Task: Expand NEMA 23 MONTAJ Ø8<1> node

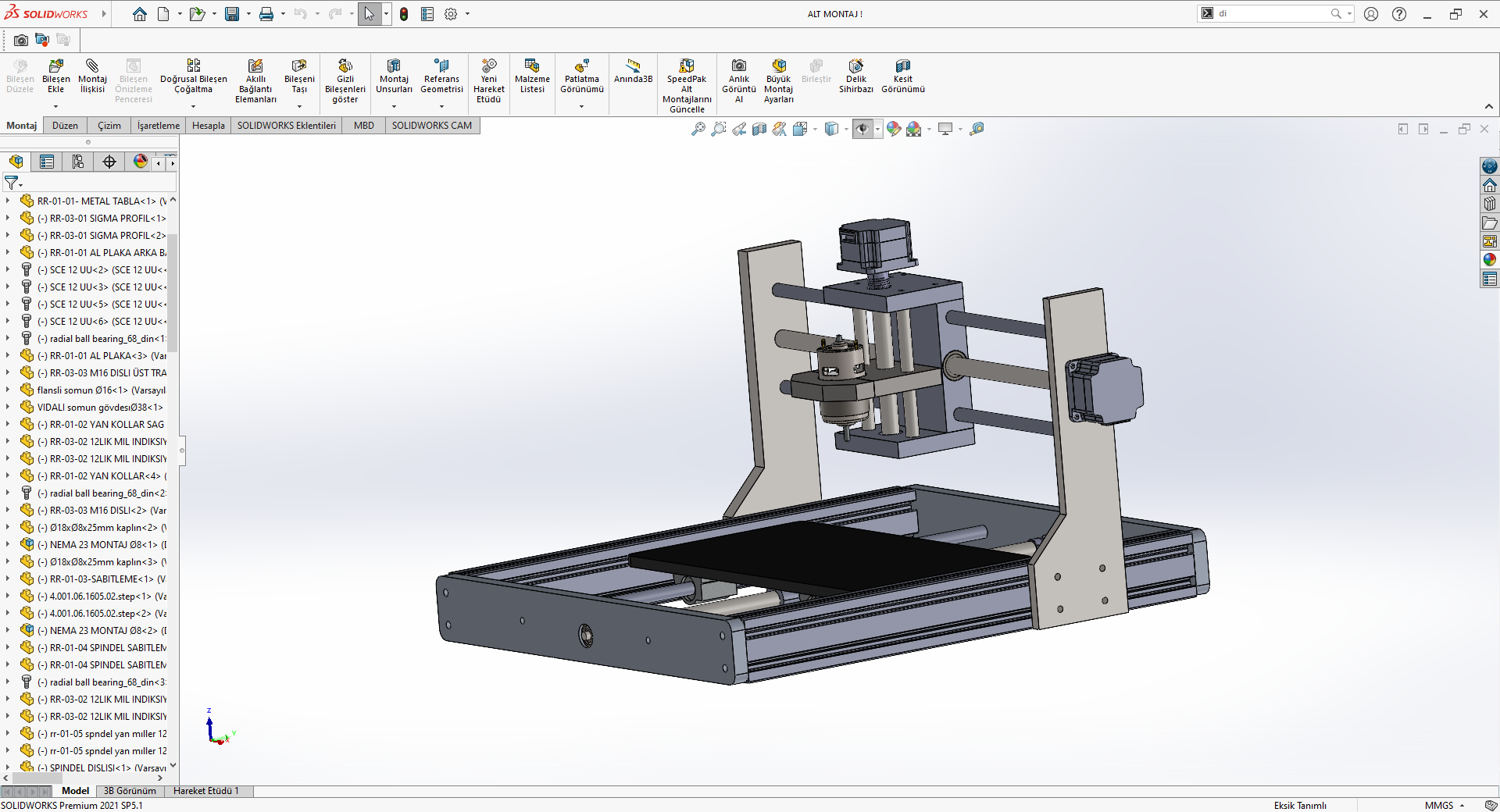Action: (x=8, y=544)
